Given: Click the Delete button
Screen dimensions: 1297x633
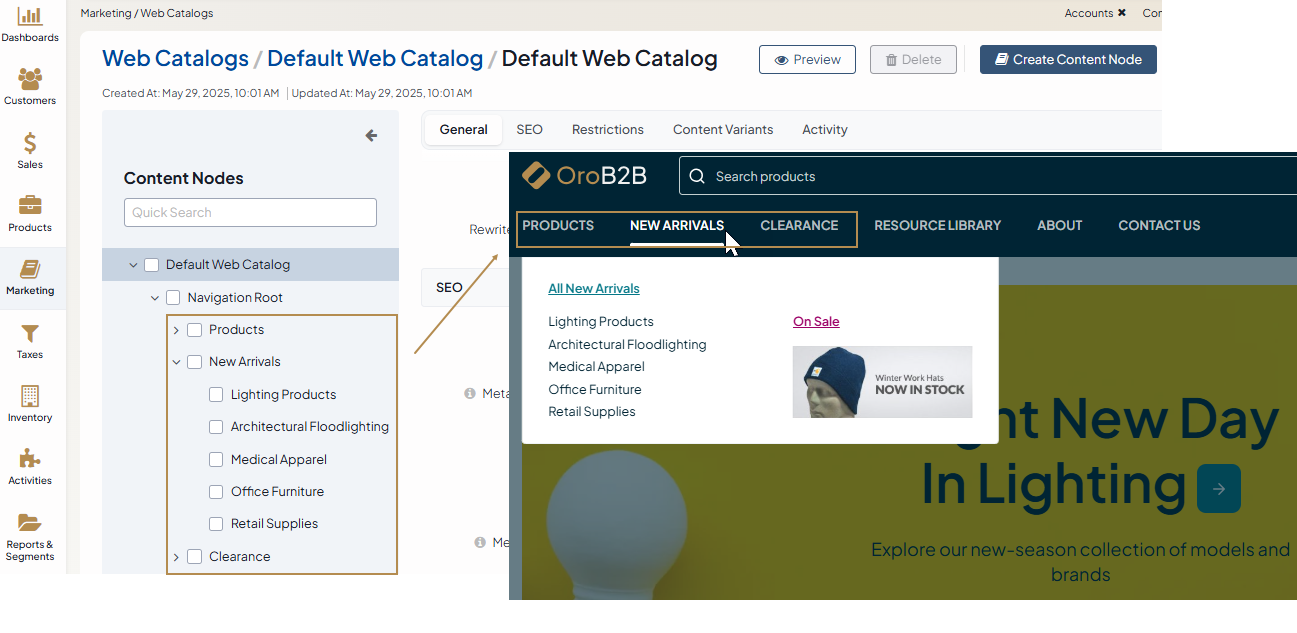Looking at the screenshot, I should (913, 60).
